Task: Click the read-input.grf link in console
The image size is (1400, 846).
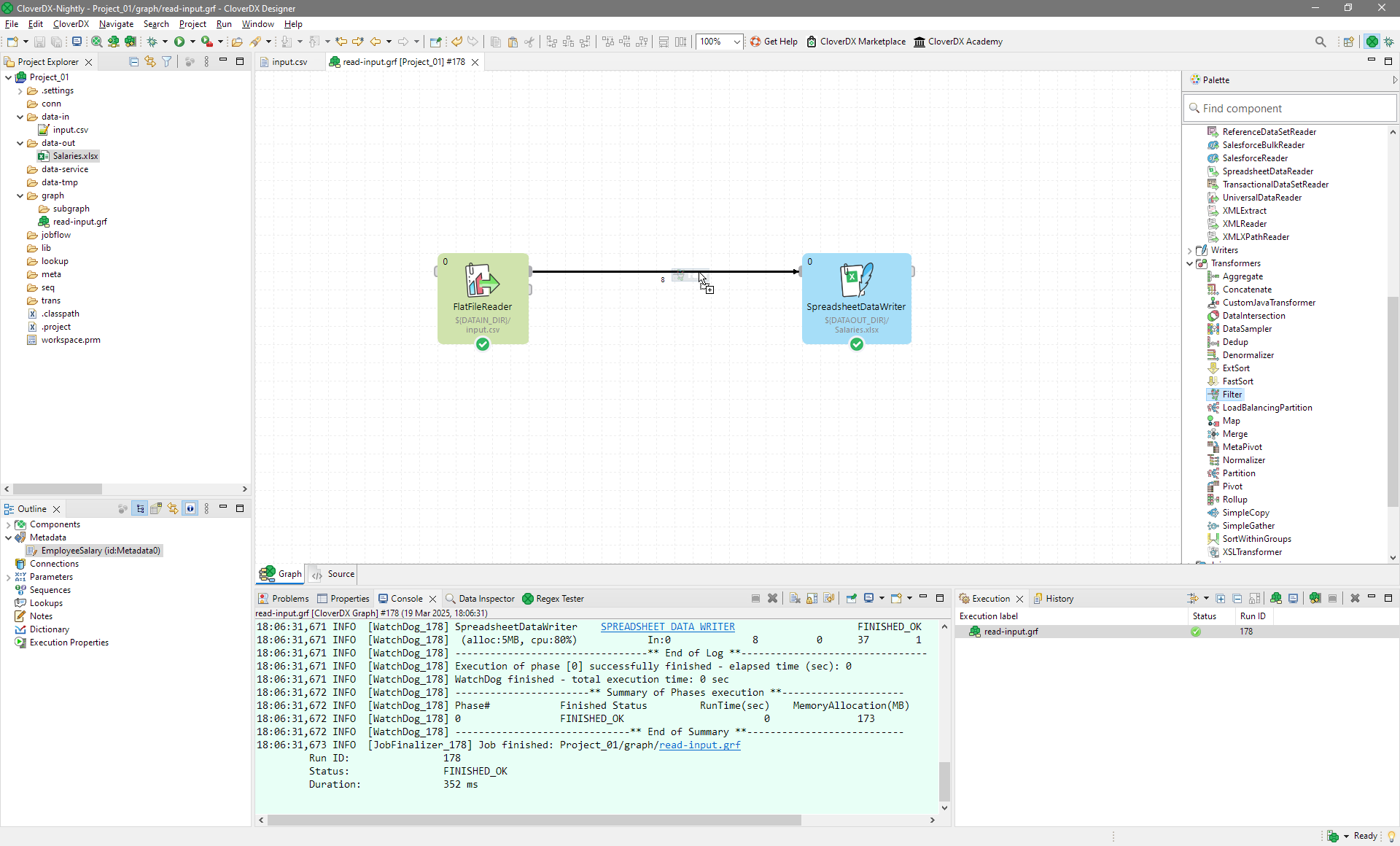Action: click(x=699, y=745)
